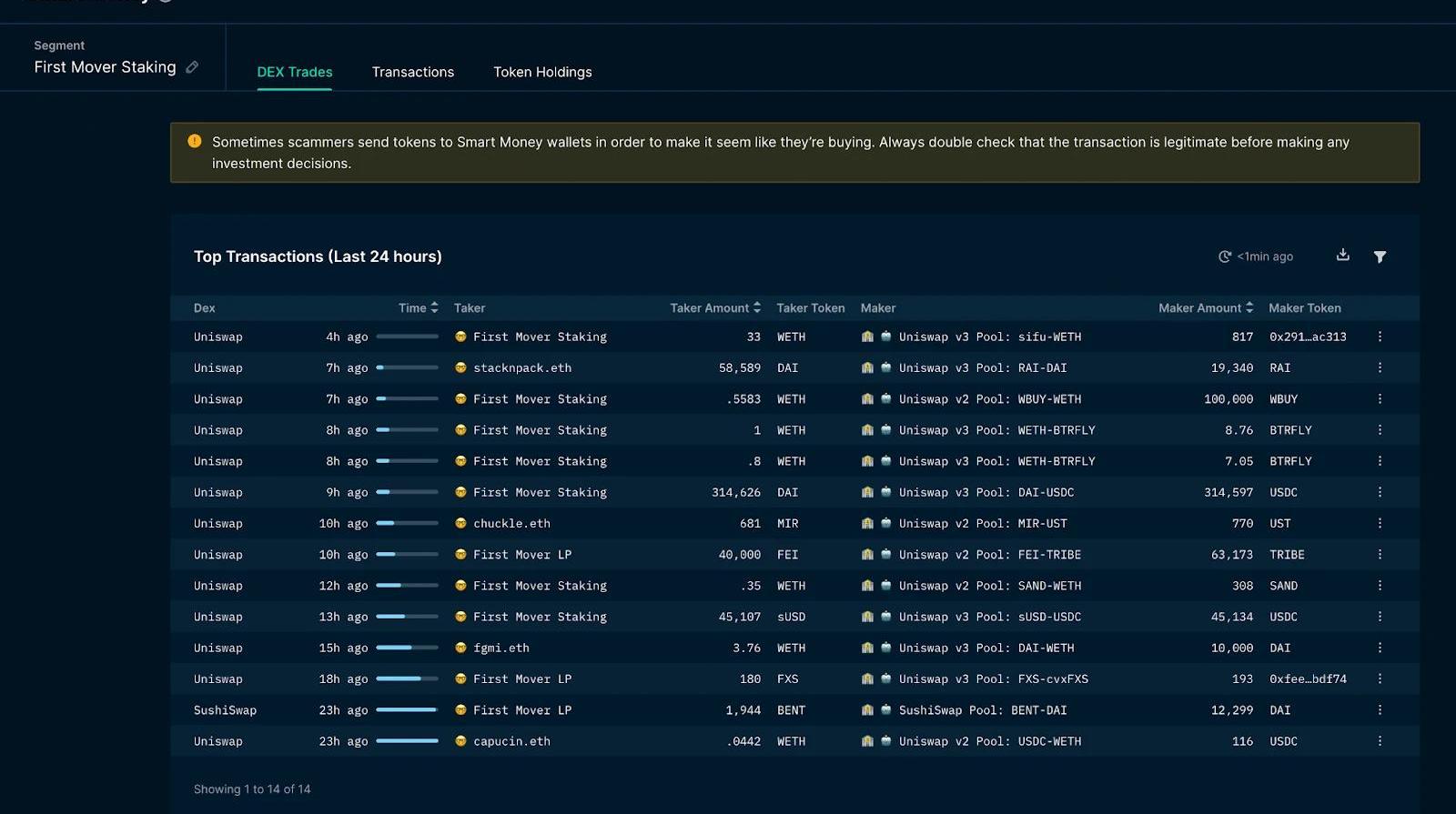The width and height of the screenshot is (1456, 814).
Task: Open the Uniswap v3 Pool: sifu-WETH maker
Action: tap(990, 337)
